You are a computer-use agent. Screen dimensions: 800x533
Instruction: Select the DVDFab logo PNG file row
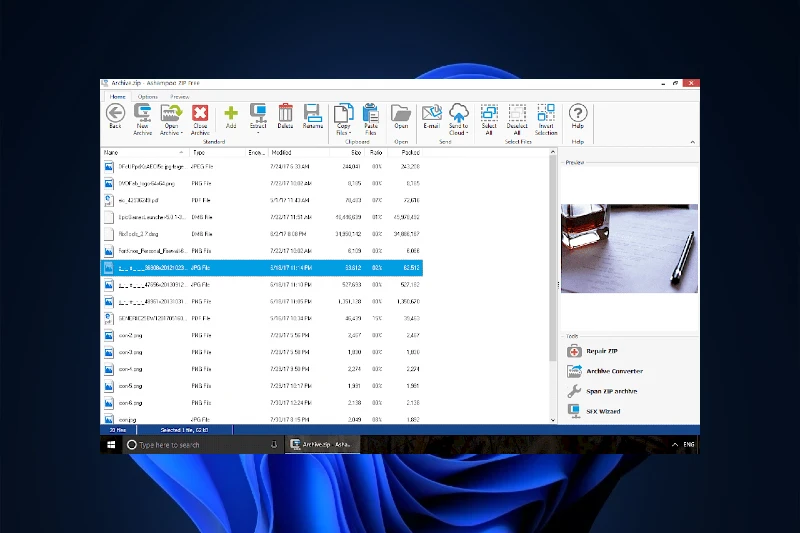click(262, 184)
